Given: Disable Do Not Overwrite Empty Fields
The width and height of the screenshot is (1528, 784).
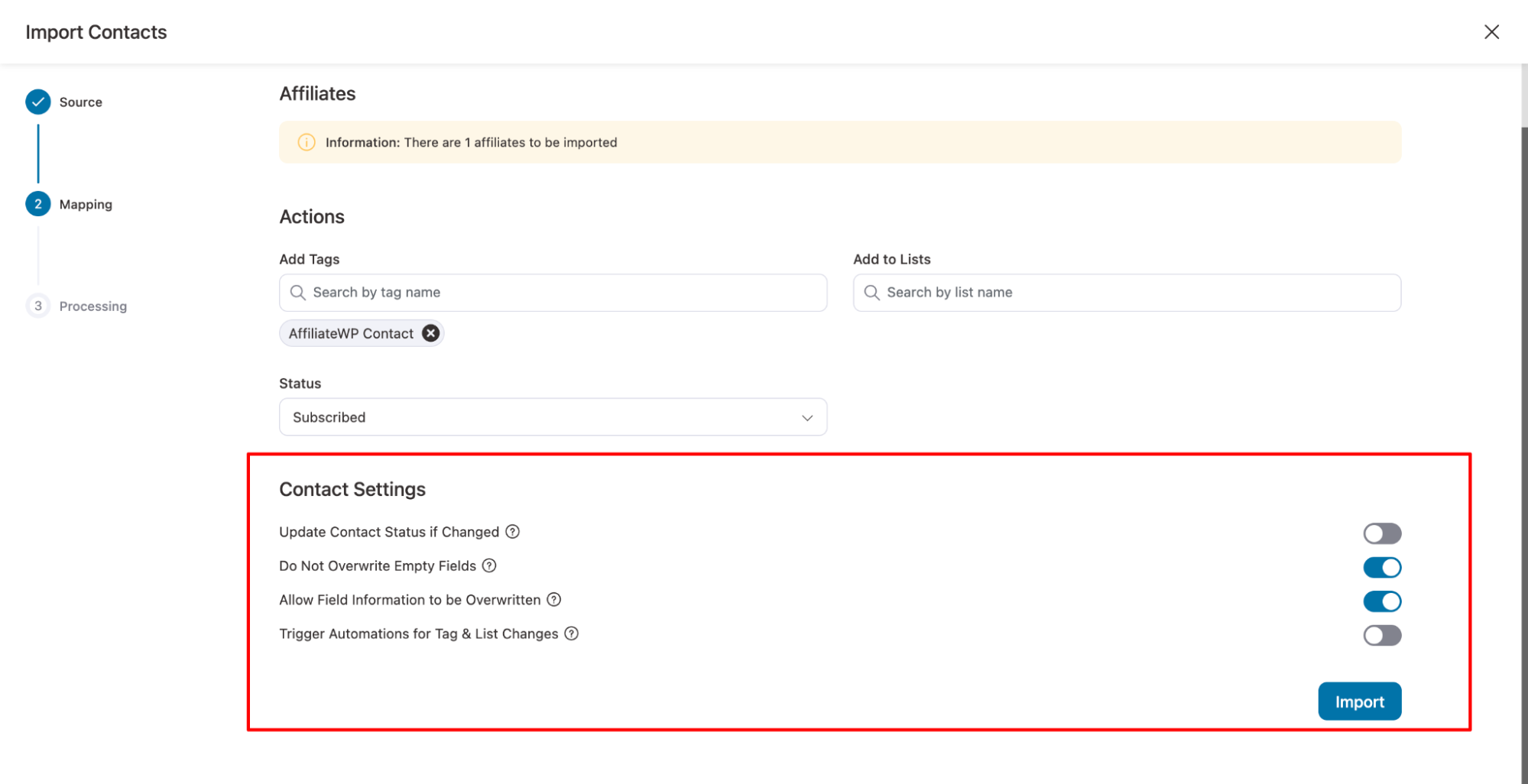Looking at the screenshot, I should pyautogui.click(x=1382, y=568).
